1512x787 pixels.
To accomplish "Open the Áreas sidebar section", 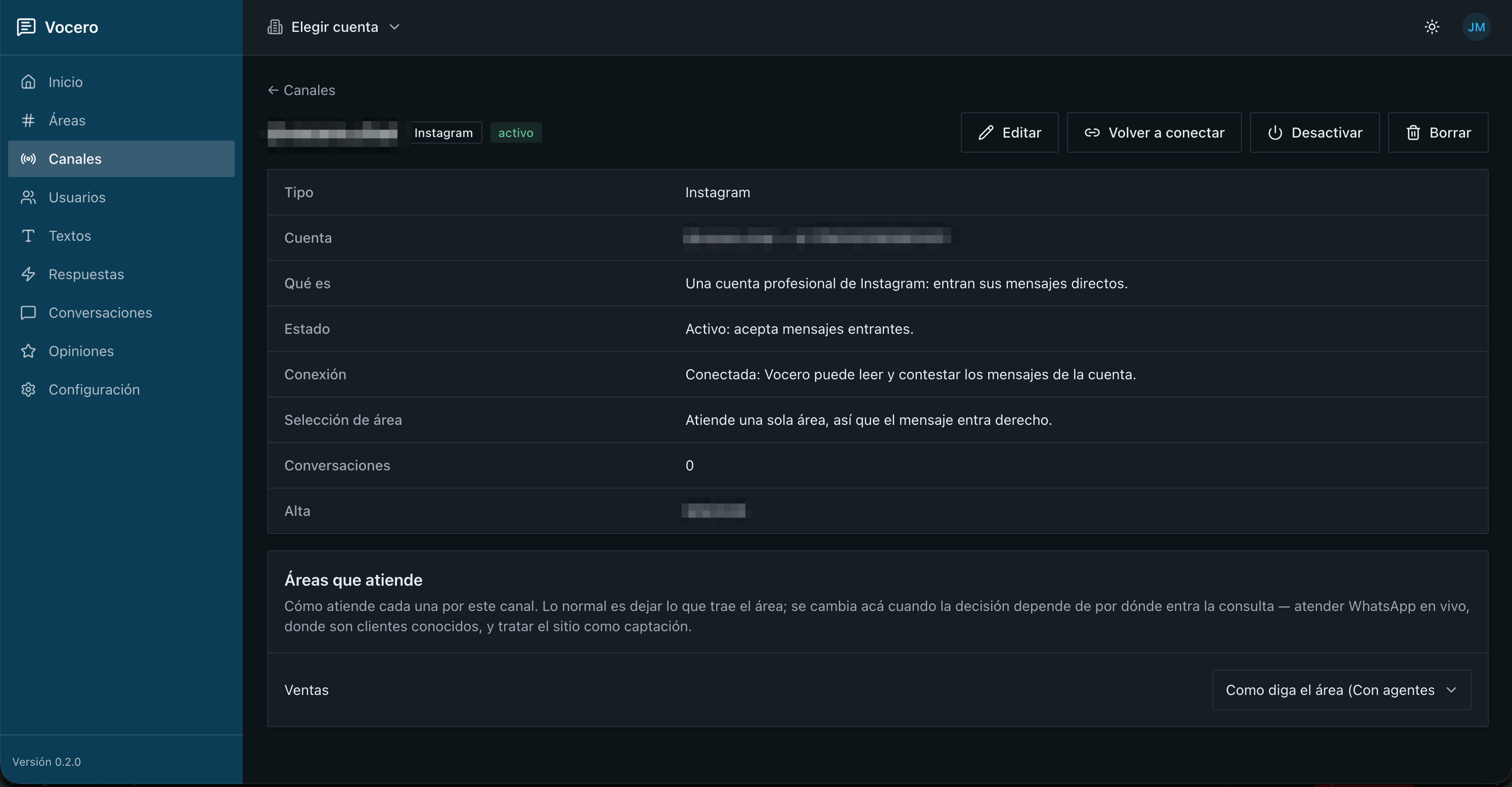I will click(121, 120).
